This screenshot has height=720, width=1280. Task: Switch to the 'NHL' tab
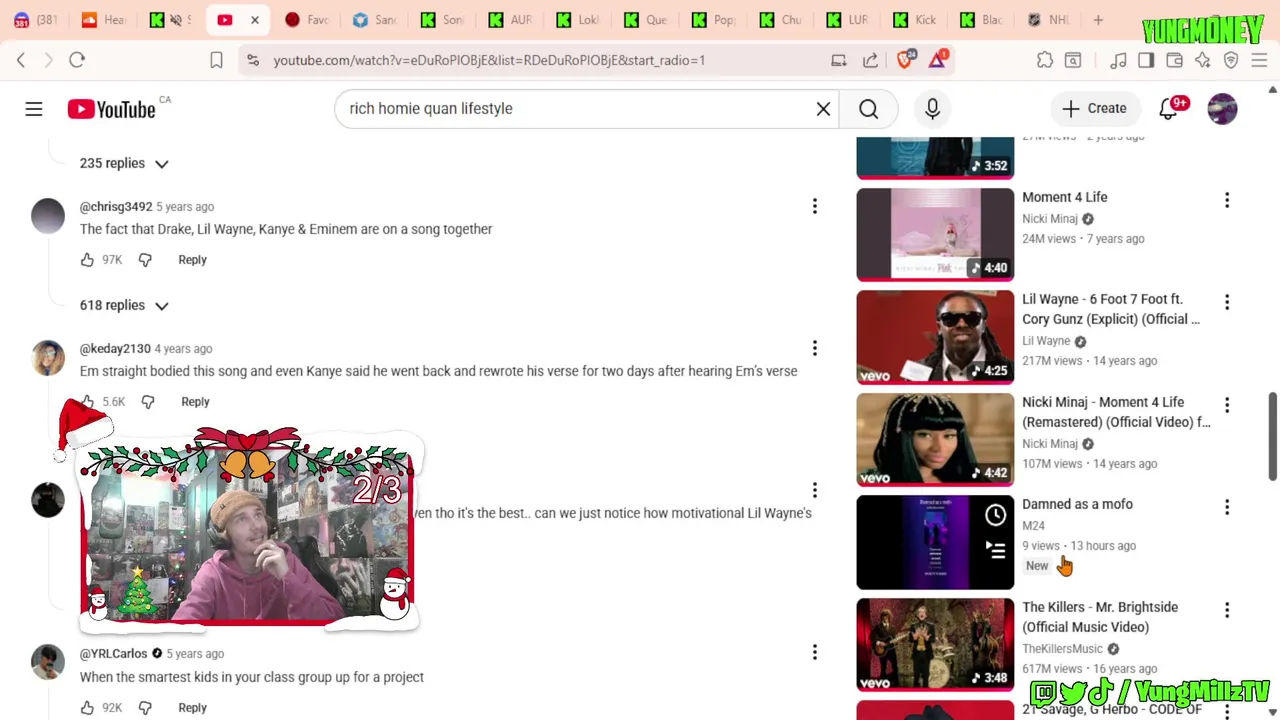click(x=1048, y=20)
